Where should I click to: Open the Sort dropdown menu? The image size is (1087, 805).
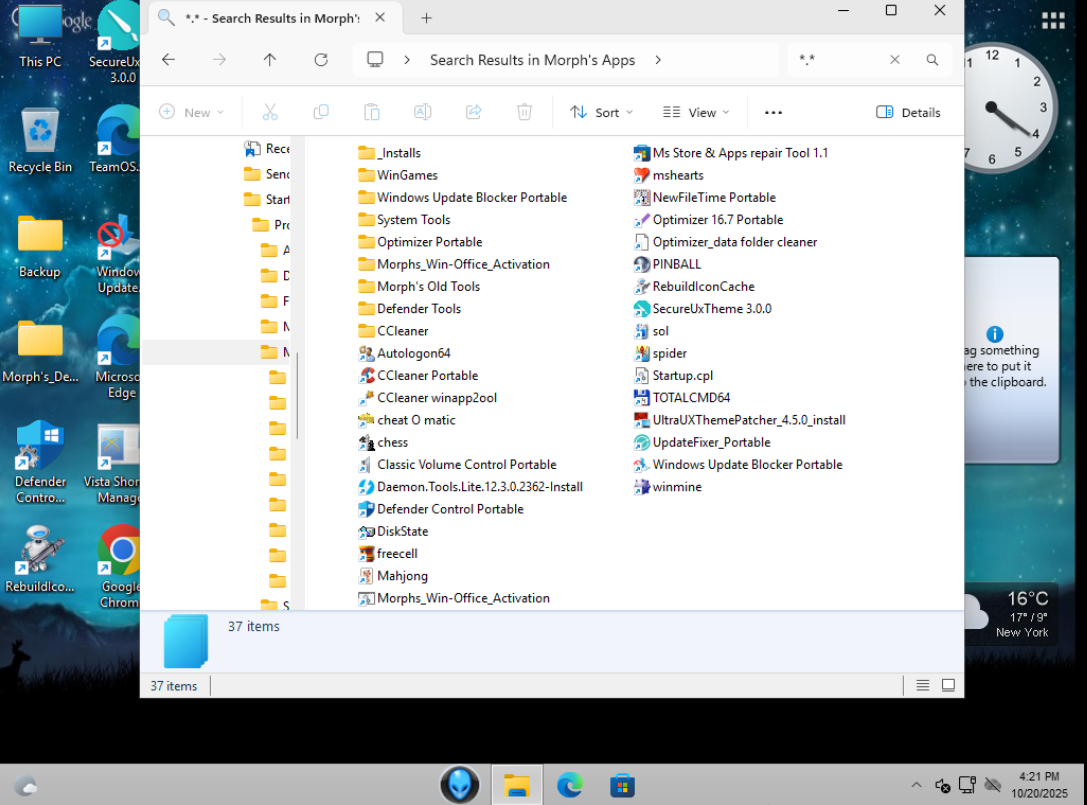[x=603, y=113]
